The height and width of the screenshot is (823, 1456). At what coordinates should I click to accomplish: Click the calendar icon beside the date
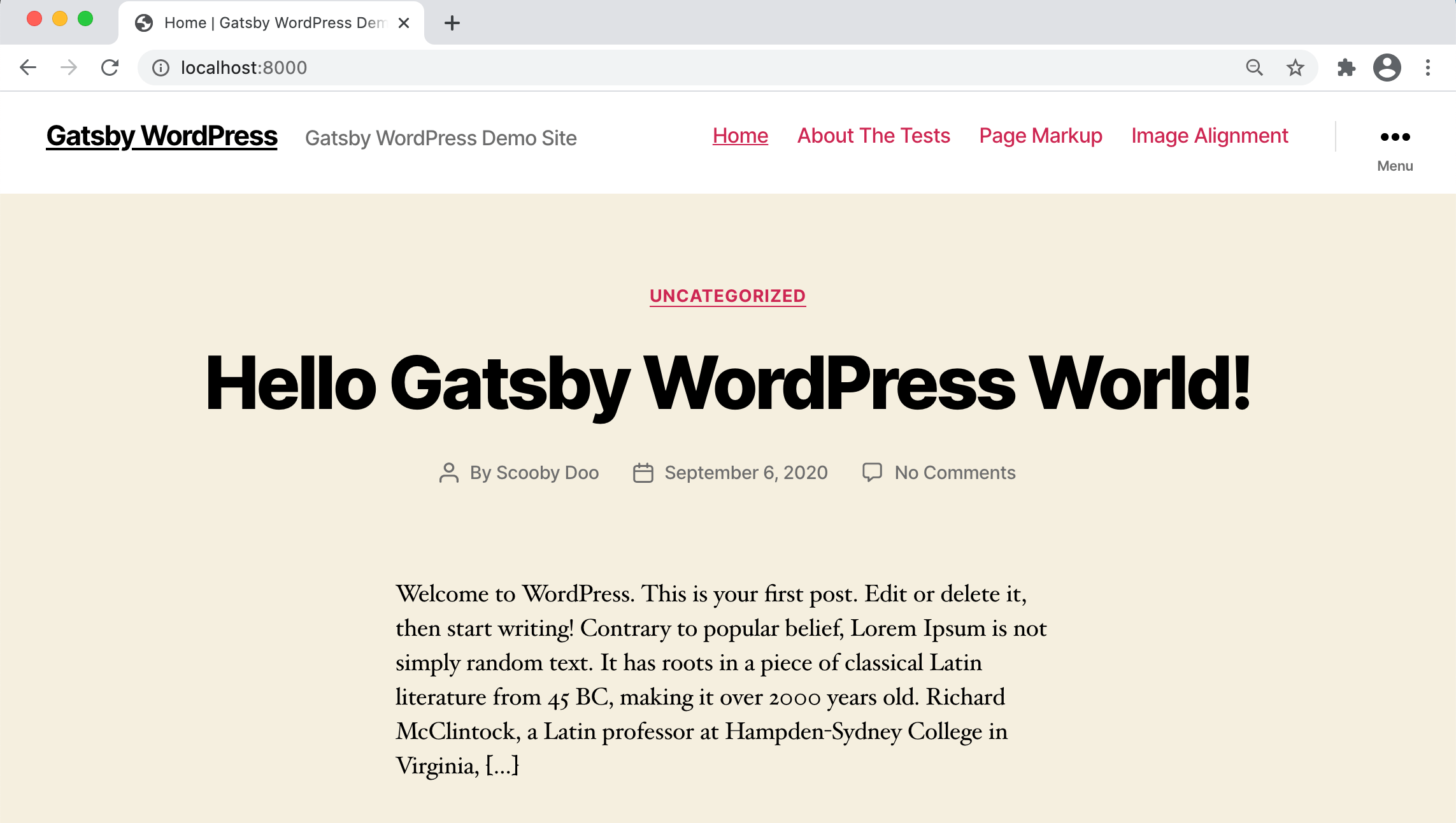[x=643, y=473]
